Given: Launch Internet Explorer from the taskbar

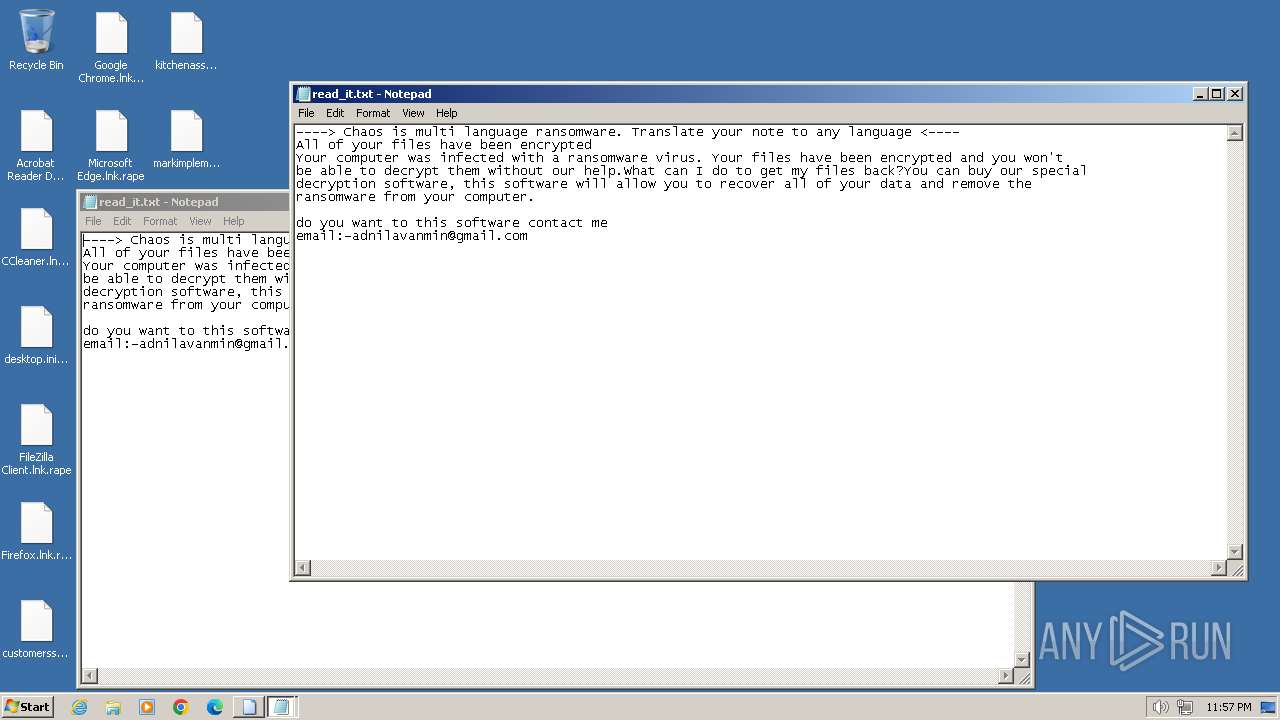Looking at the screenshot, I should [79, 707].
